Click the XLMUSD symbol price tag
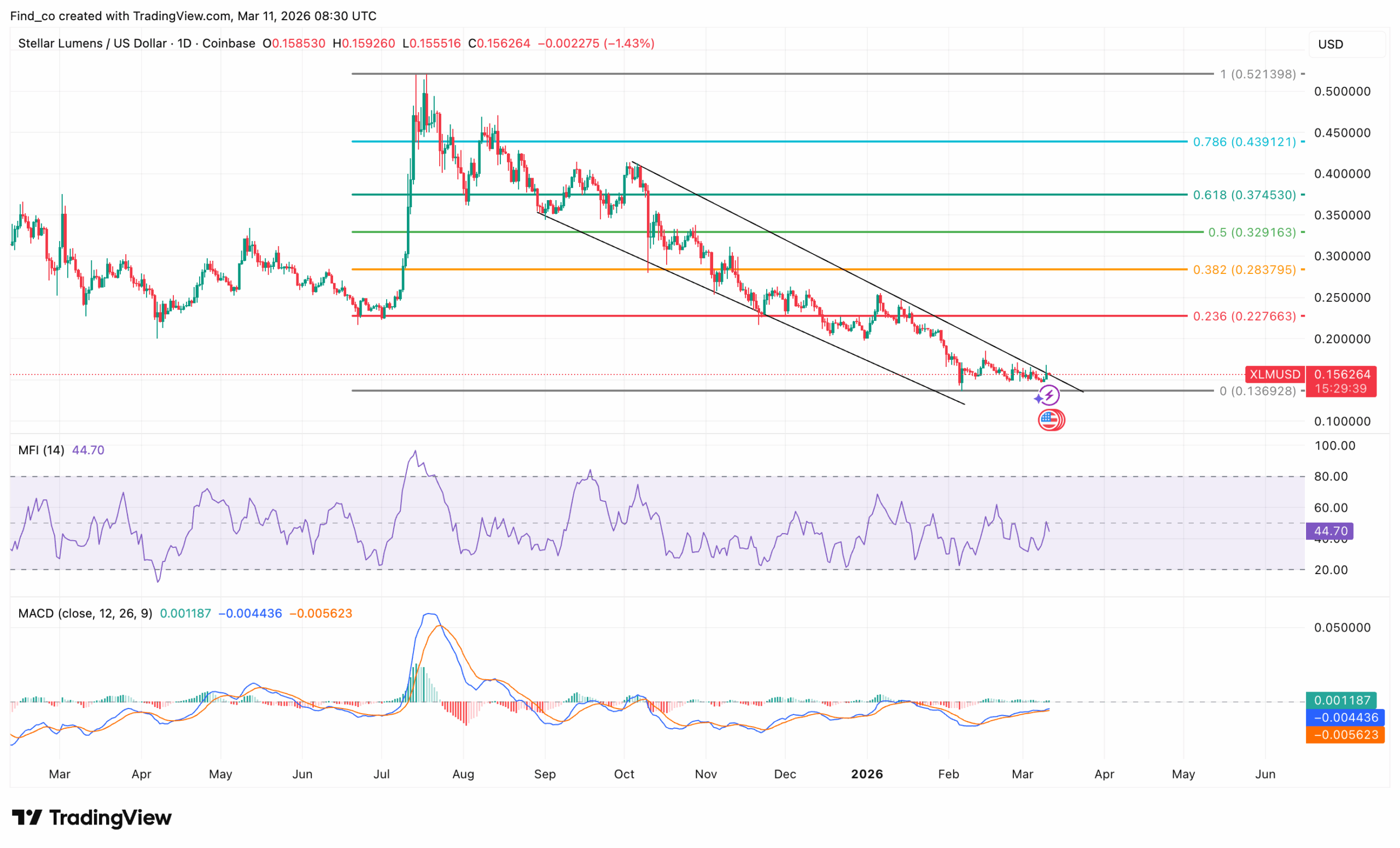This screenshot has width=1400, height=848. pos(1274,375)
